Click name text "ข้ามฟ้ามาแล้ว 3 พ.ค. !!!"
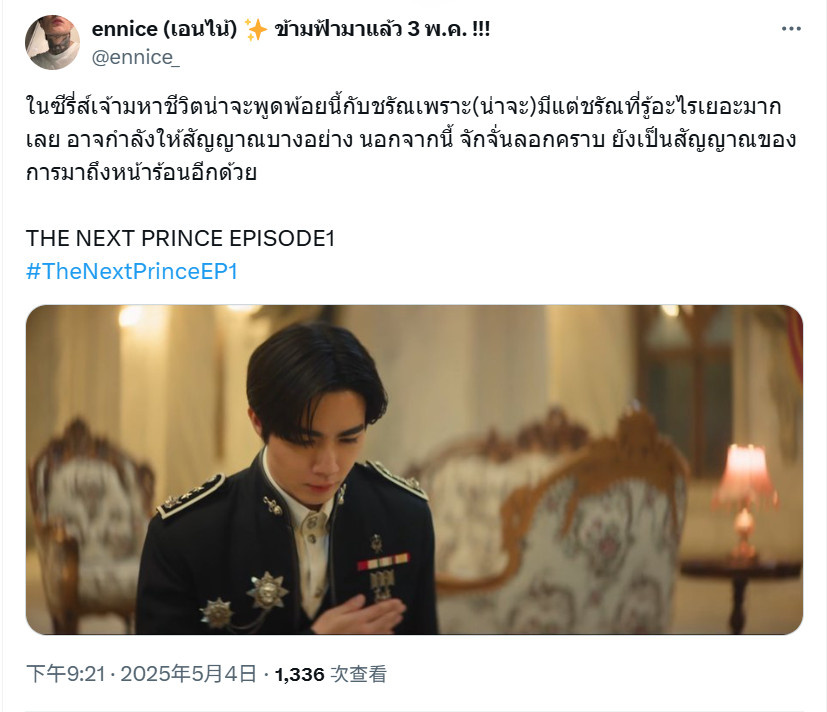 click(382, 29)
